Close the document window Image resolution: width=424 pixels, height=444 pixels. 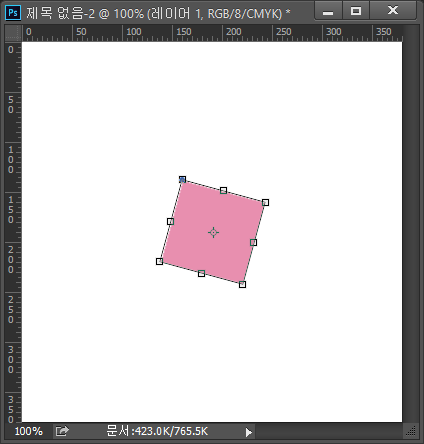(x=393, y=11)
